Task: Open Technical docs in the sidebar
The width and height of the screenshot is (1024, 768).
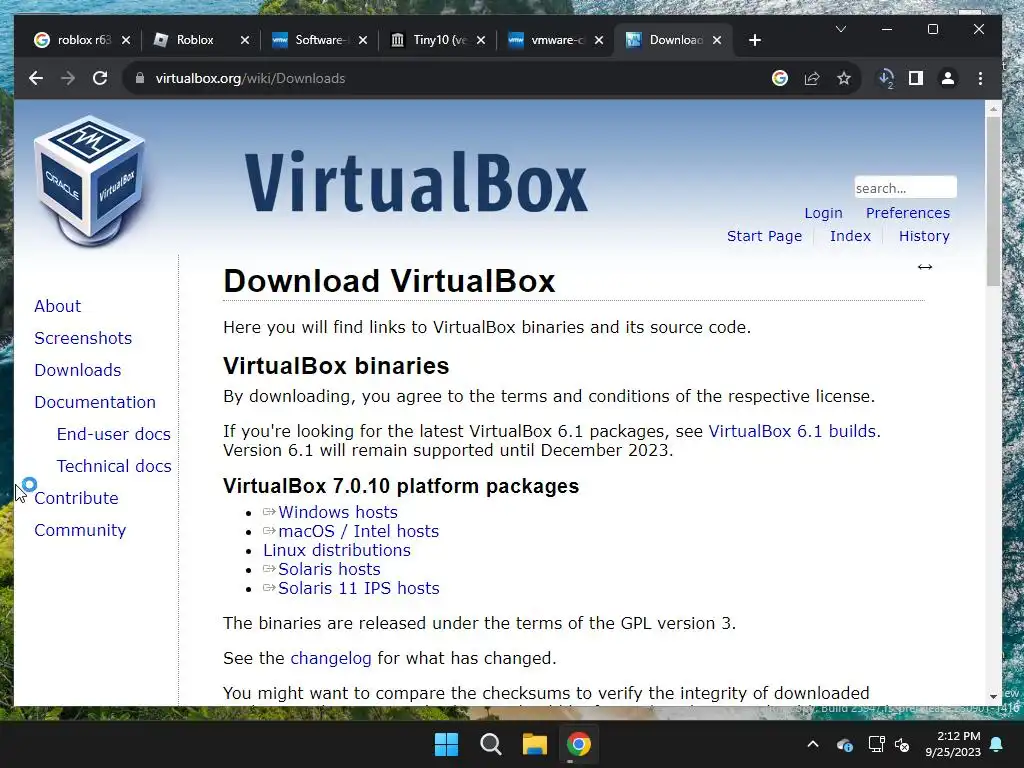Action: tap(114, 466)
